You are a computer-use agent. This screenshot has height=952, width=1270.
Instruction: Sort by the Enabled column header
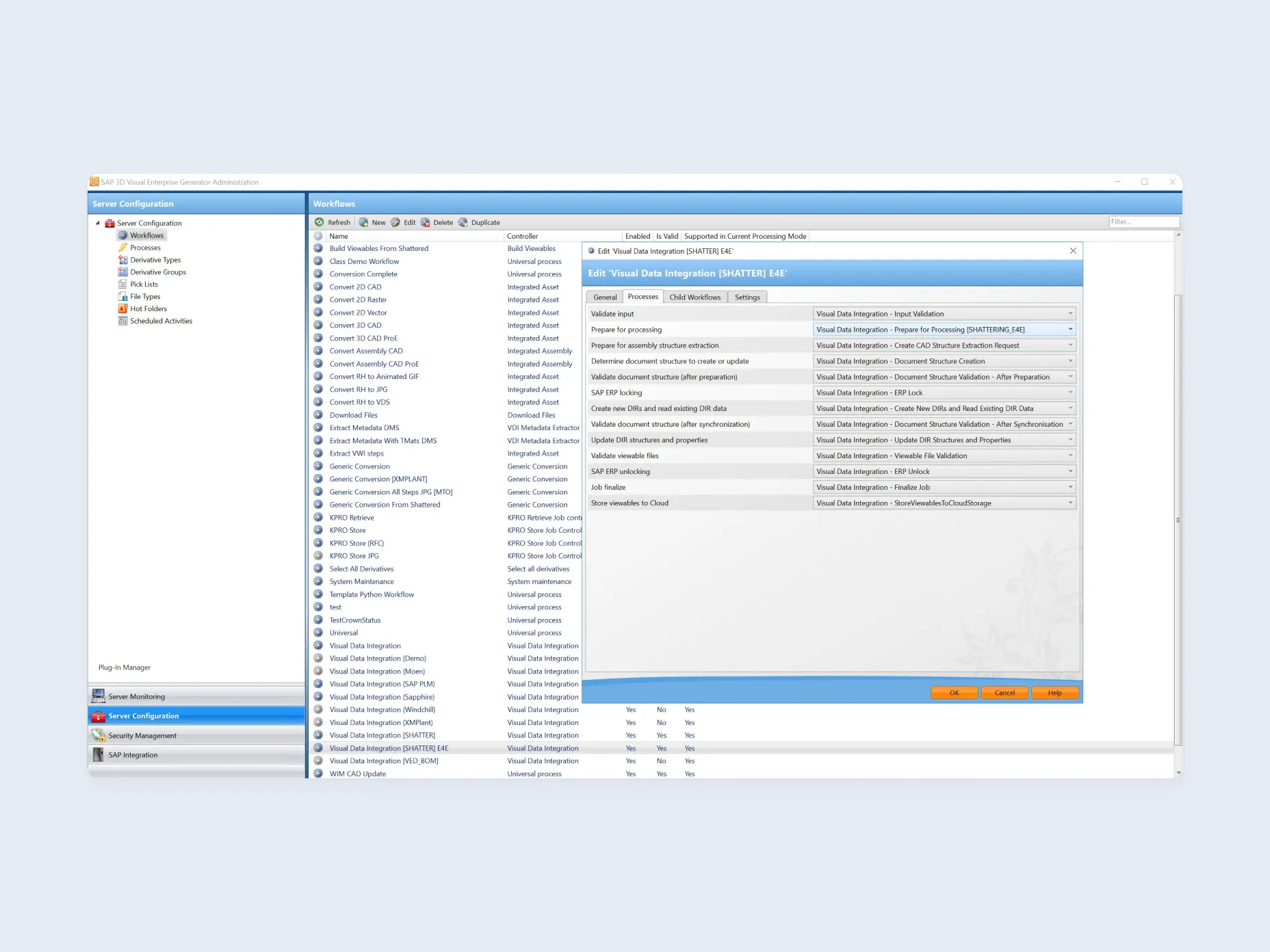[x=638, y=236]
